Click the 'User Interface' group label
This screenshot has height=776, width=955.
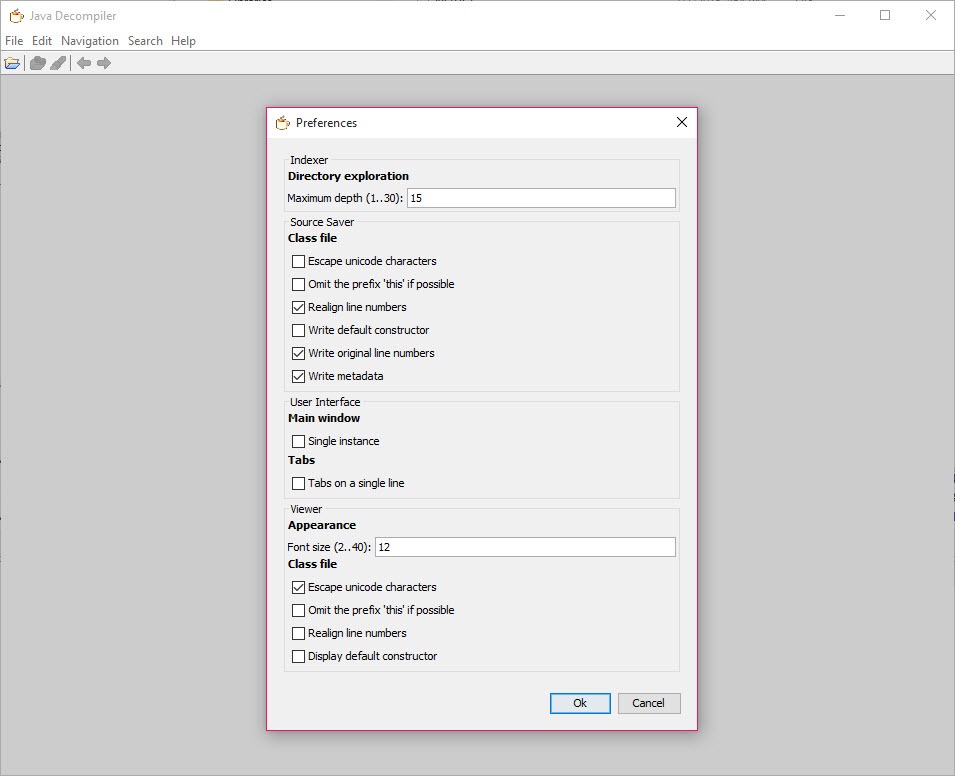click(x=325, y=402)
